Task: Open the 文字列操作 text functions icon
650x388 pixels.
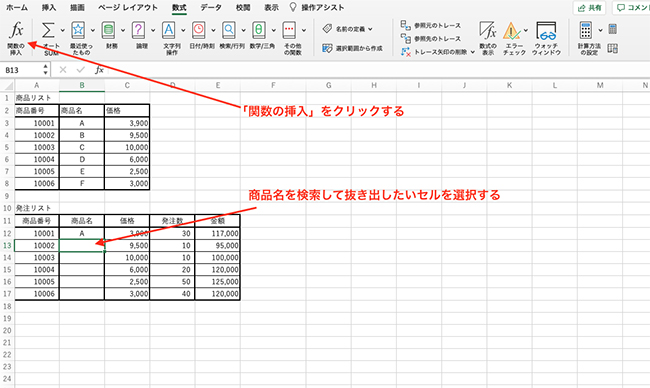Action: tap(169, 30)
